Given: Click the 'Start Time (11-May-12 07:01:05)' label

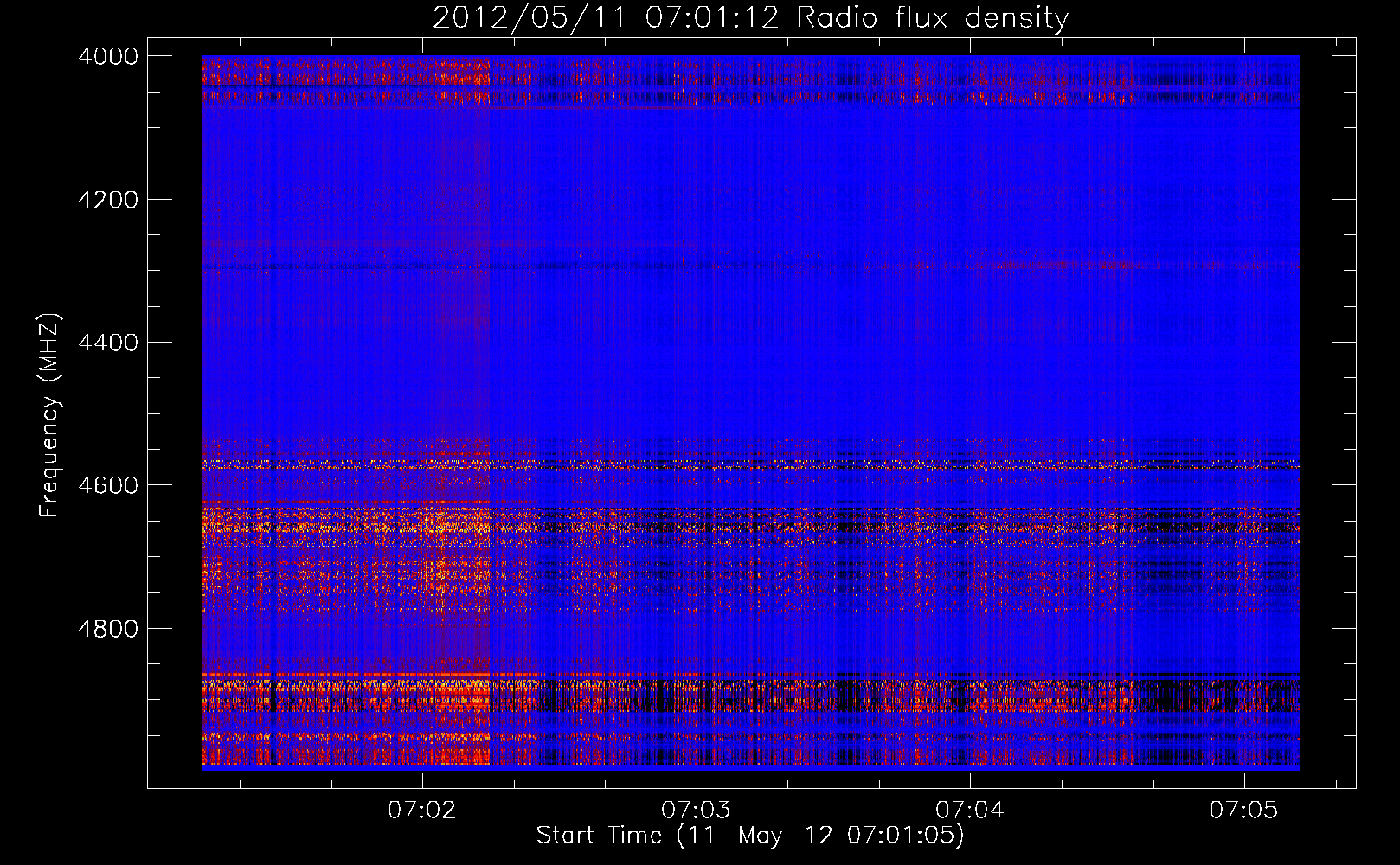Looking at the screenshot, I should click(x=750, y=836).
